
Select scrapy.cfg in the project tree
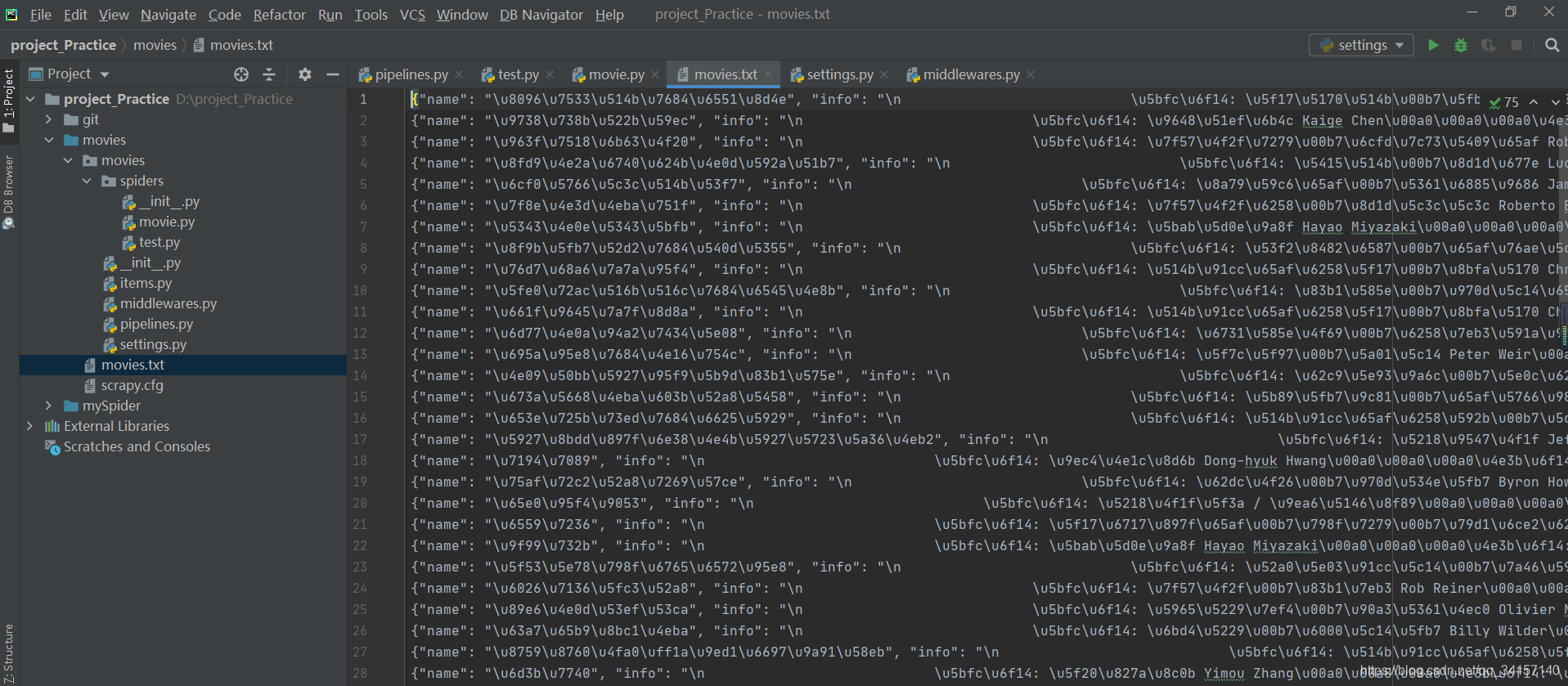click(132, 385)
